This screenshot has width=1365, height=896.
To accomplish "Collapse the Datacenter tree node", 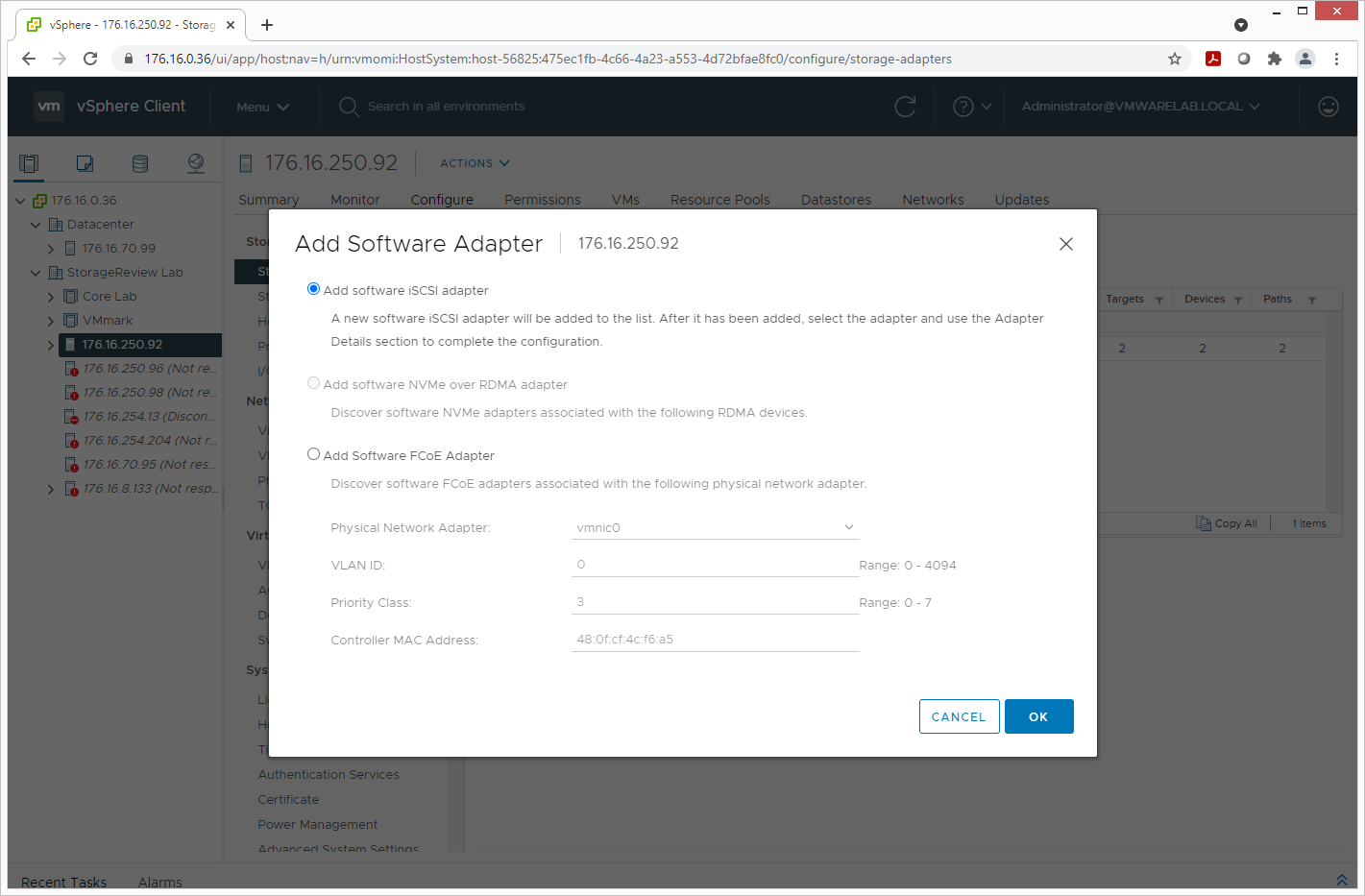I will 36,225.
